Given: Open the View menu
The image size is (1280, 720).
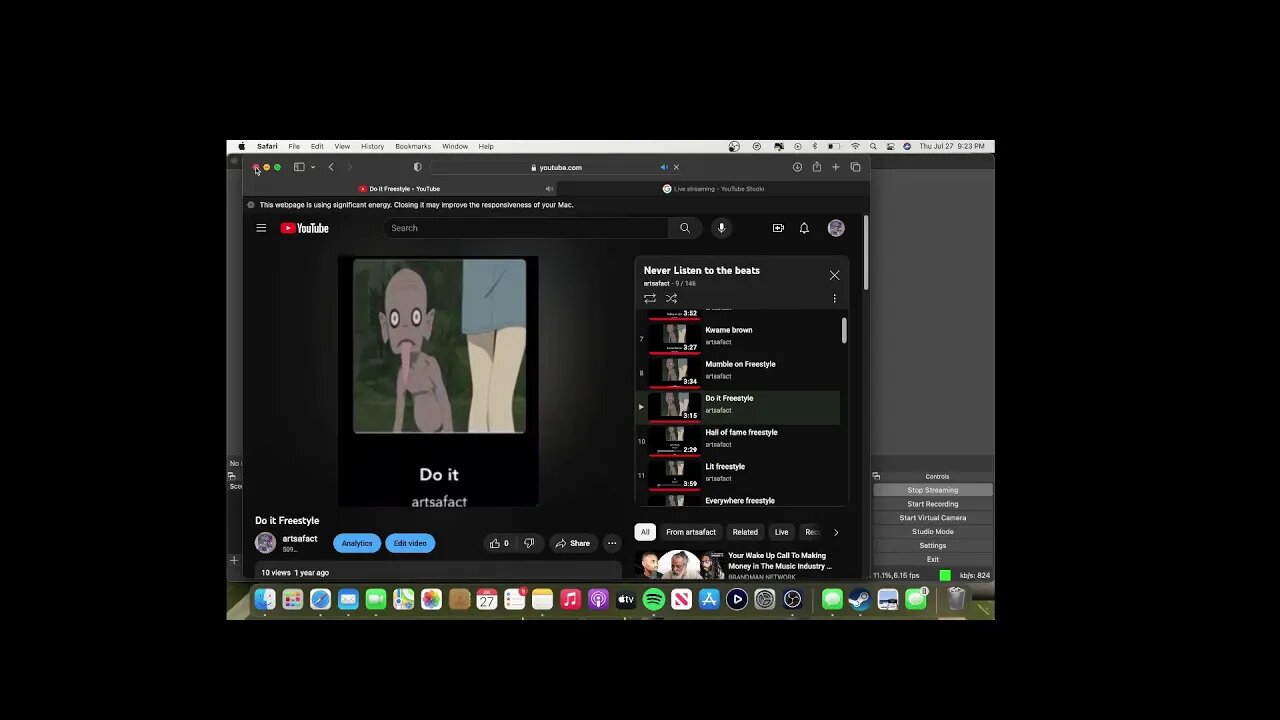Looking at the screenshot, I should (342, 146).
